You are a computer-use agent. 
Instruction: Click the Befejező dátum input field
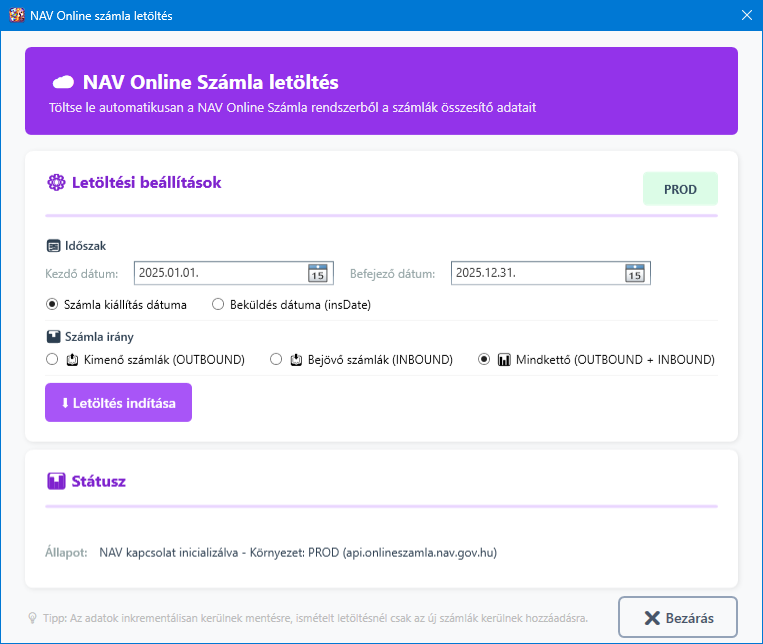[x=535, y=273]
